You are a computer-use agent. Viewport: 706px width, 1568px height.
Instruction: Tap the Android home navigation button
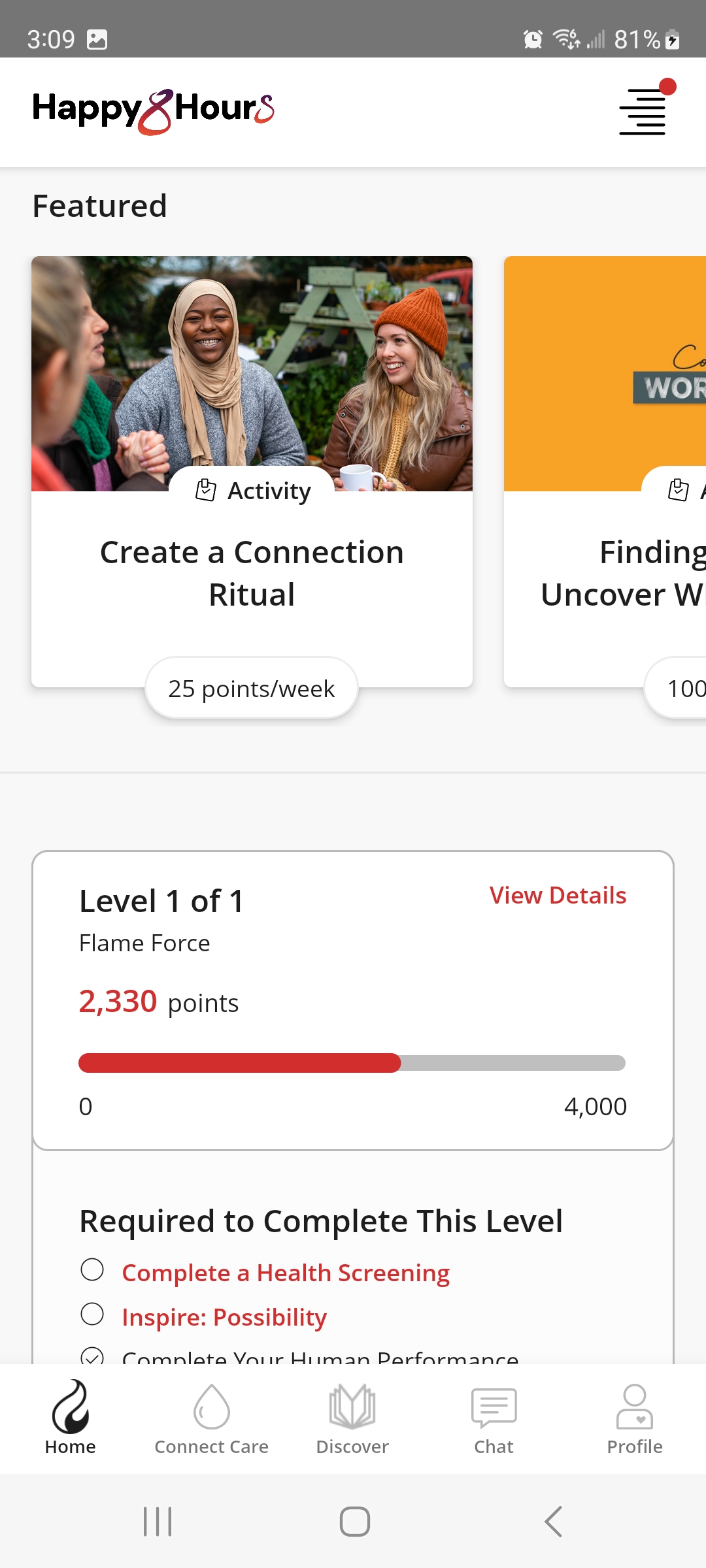tap(354, 1522)
